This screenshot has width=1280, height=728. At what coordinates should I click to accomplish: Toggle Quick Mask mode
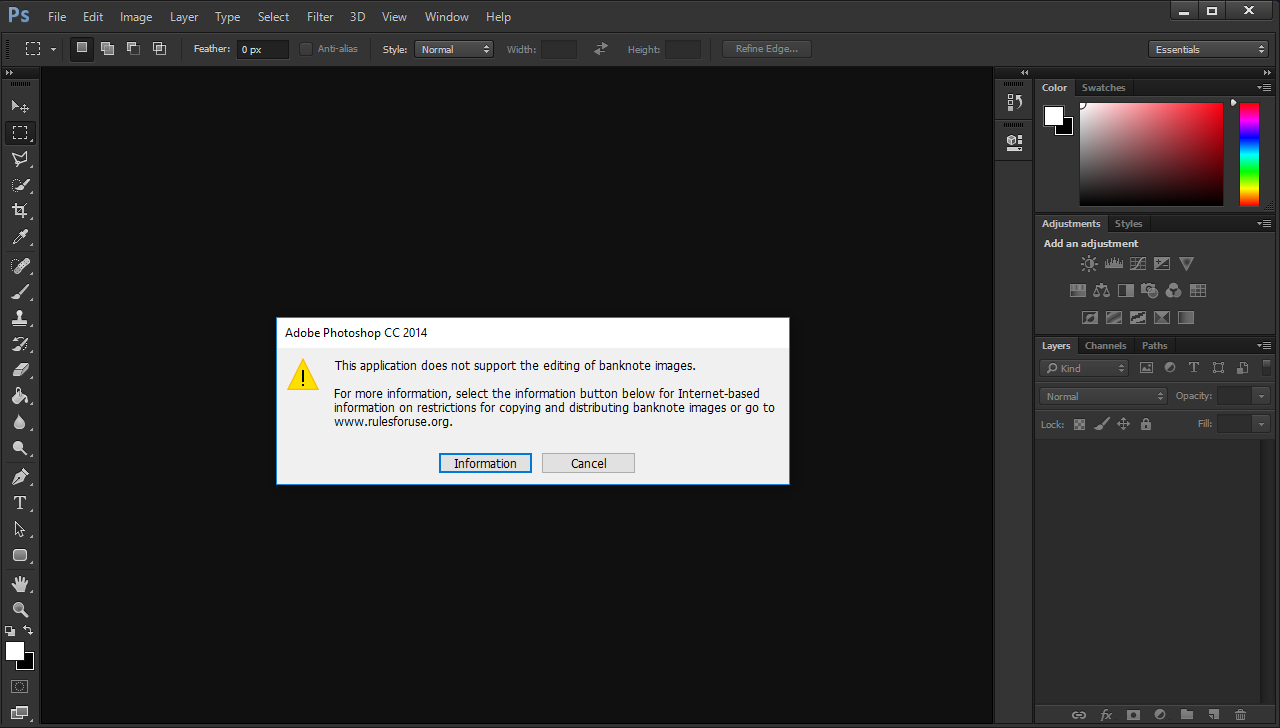[19, 687]
